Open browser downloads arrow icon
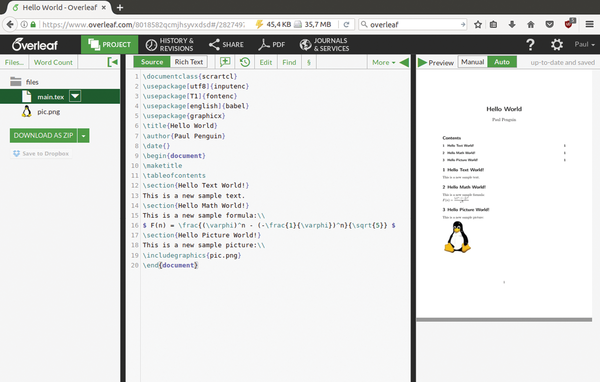This screenshot has width=600, height=382. tap(512, 24)
